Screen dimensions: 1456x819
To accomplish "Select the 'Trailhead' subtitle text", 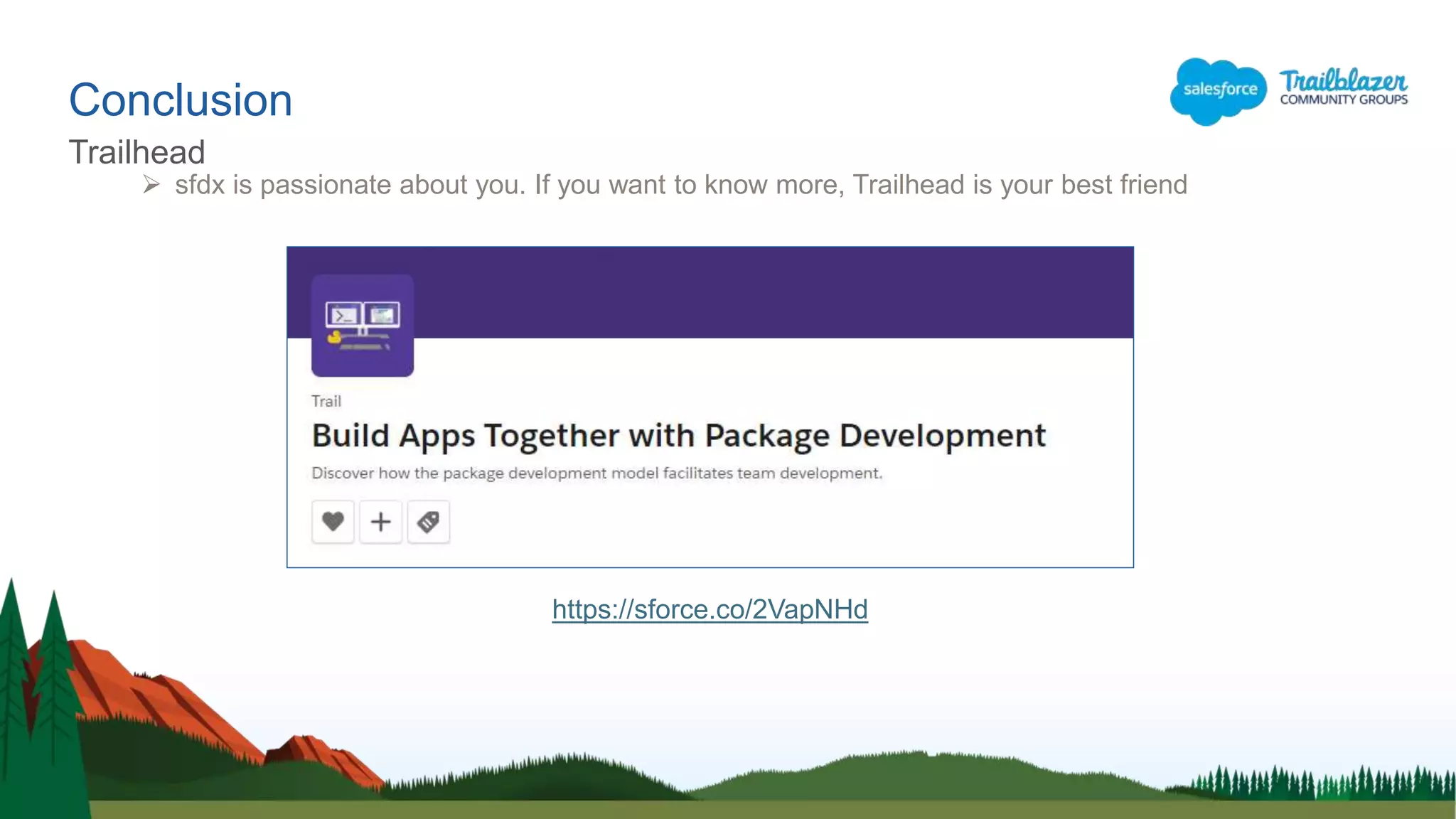I will coord(136,152).
